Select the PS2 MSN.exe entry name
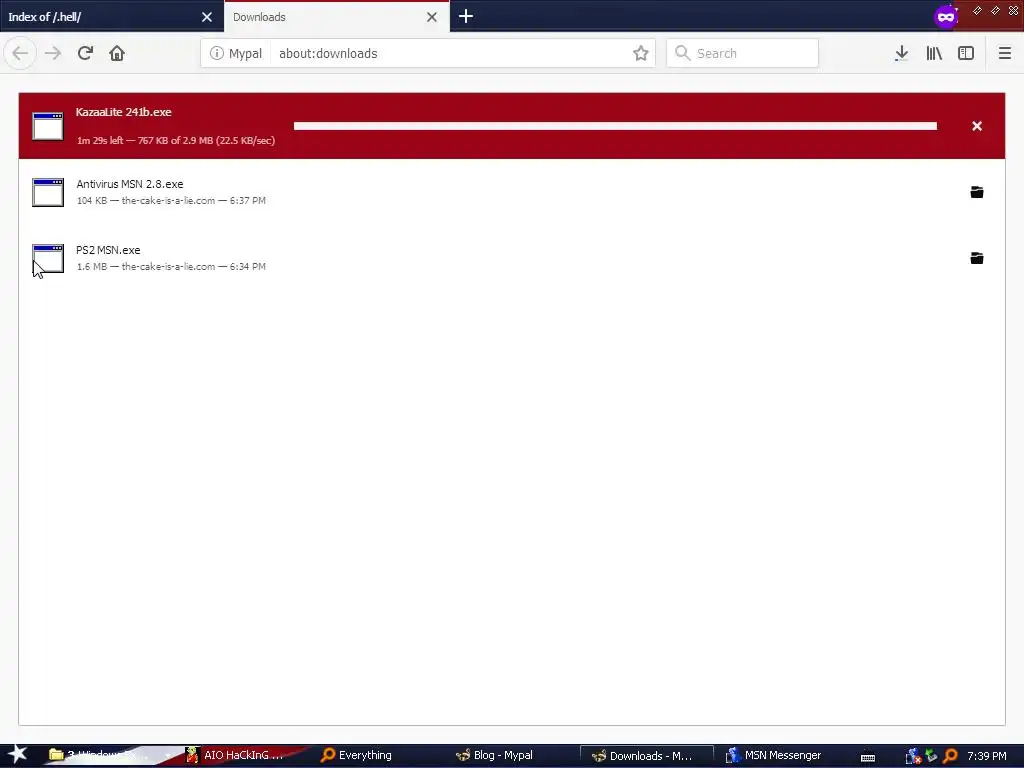Image resolution: width=1024 pixels, height=768 pixels. point(108,250)
